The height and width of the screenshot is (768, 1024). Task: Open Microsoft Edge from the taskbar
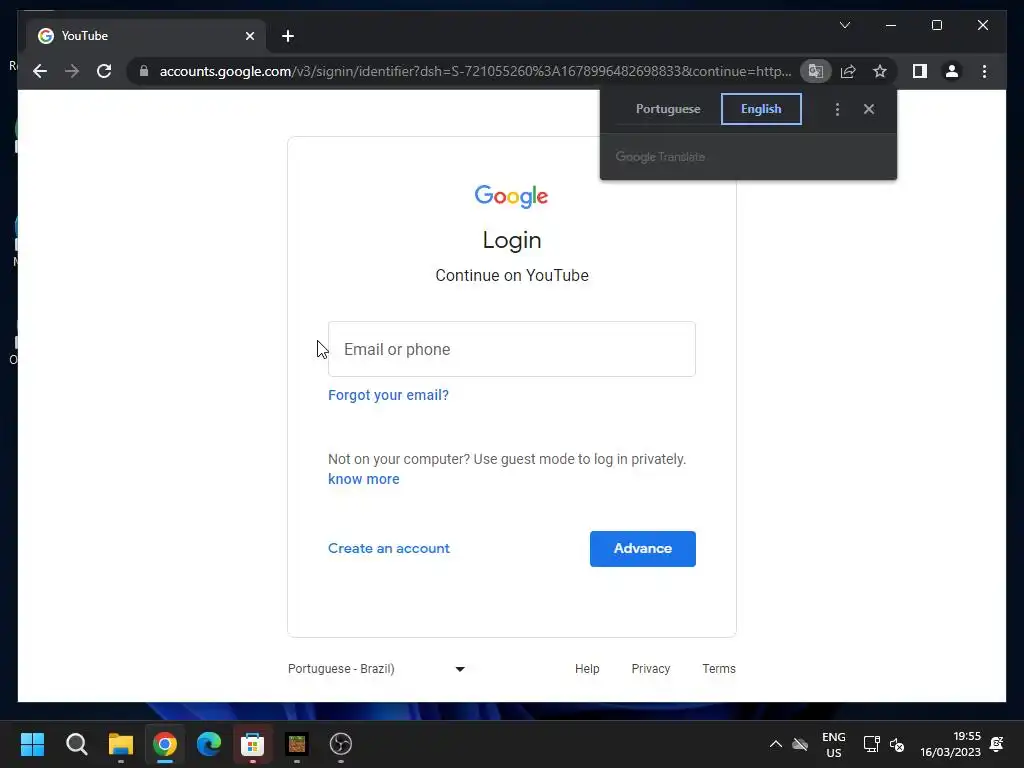click(209, 744)
